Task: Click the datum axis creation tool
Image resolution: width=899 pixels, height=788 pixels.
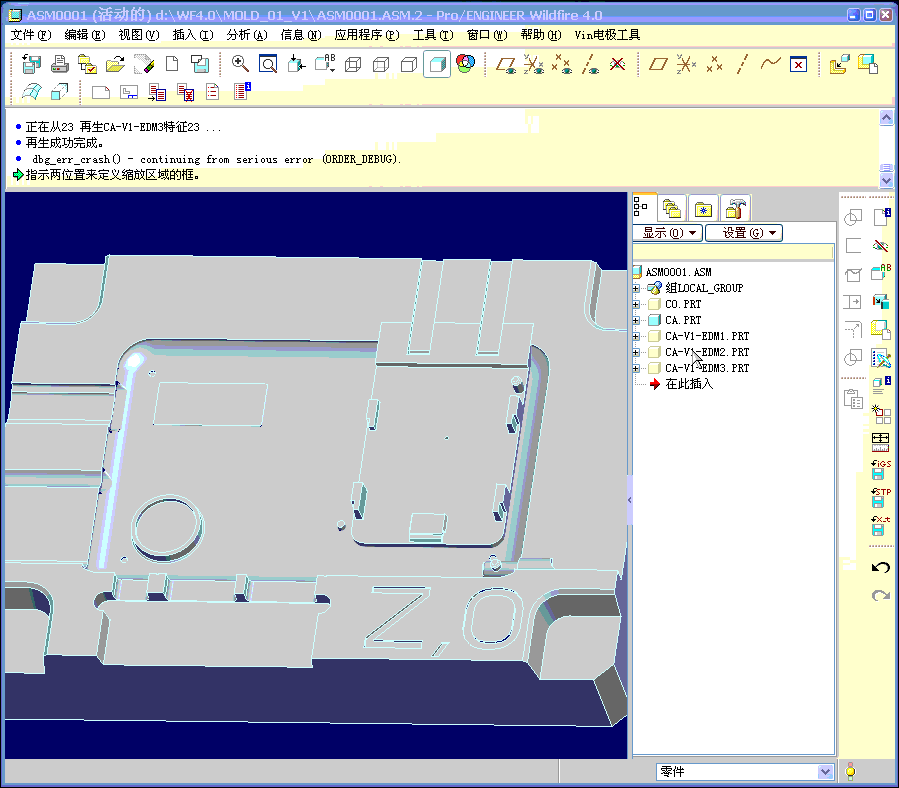Action: pyautogui.click(x=742, y=64)
